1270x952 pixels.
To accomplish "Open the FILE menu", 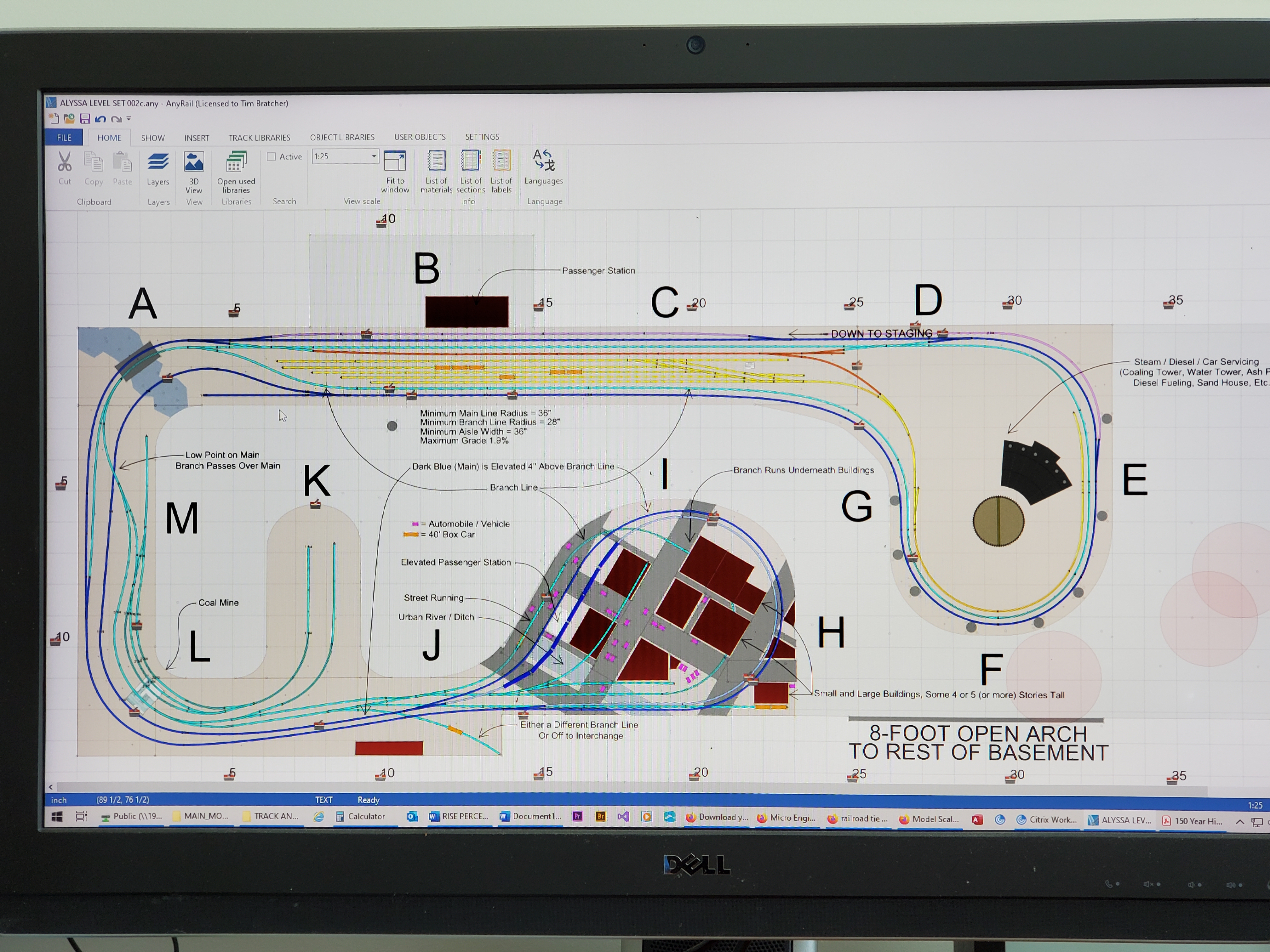I will [x=64, y=138].
